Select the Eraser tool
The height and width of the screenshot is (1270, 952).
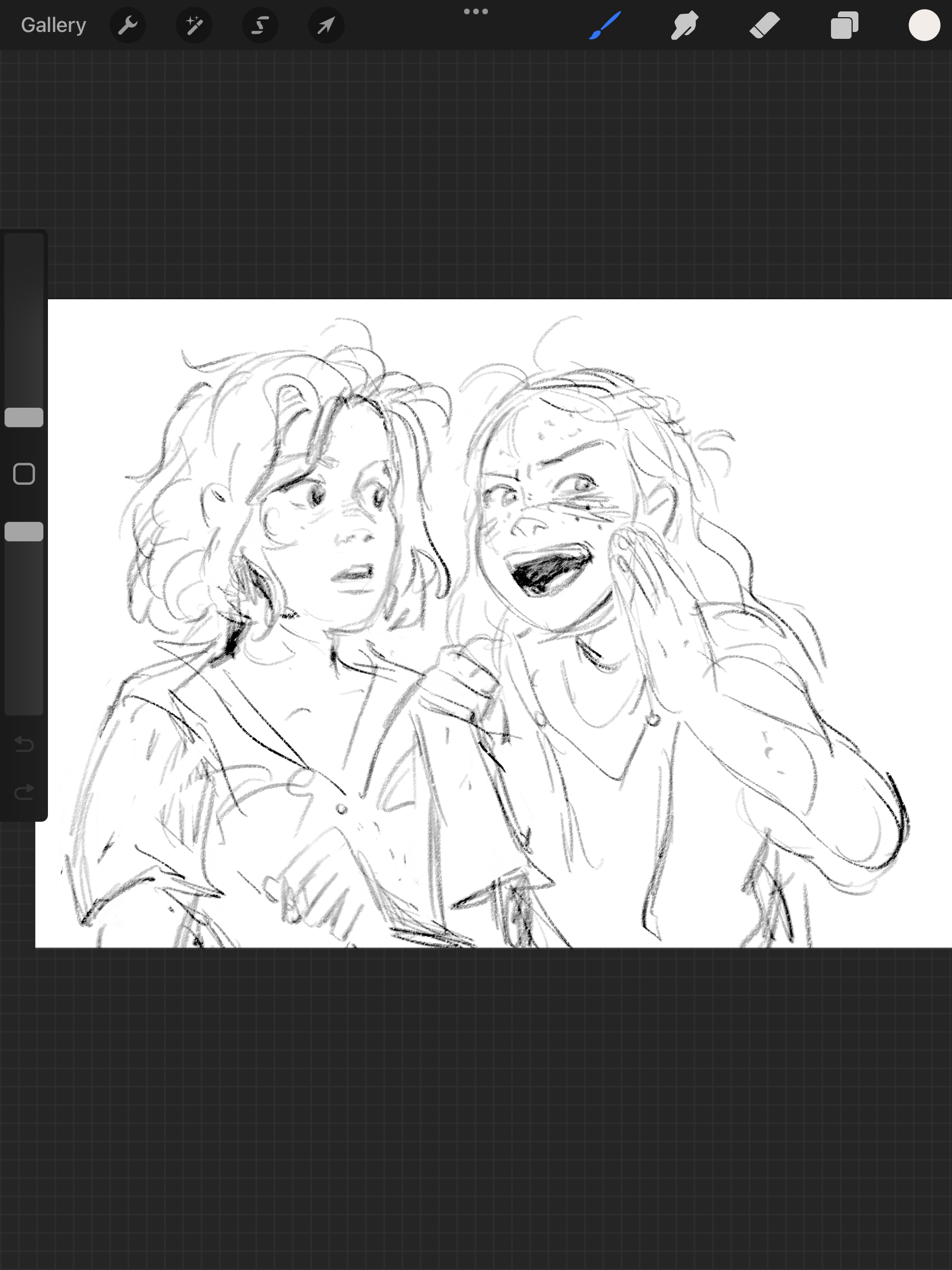764,25
